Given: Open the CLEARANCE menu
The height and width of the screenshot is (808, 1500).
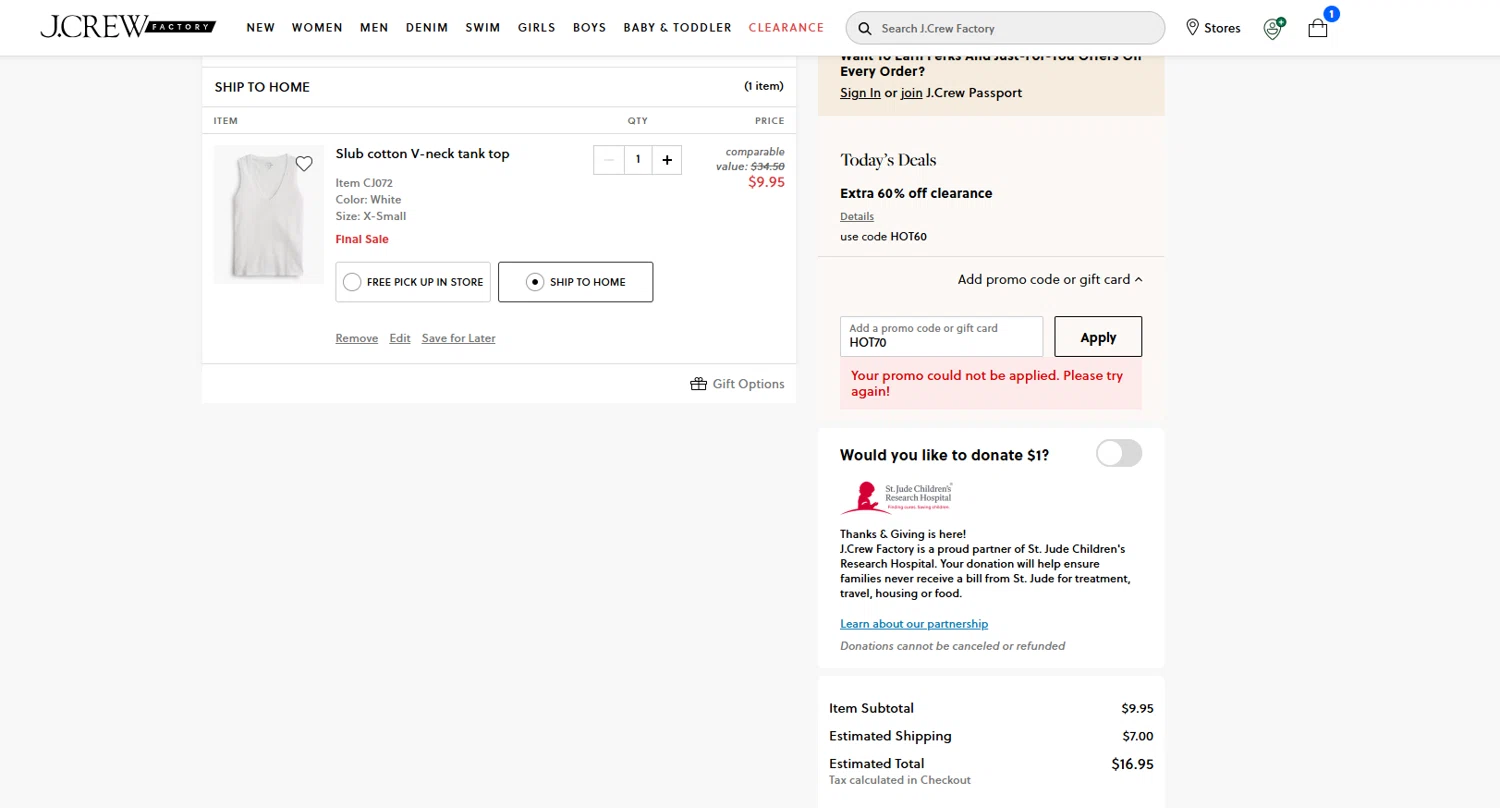Looking at the screenshot, I should 787,28.
